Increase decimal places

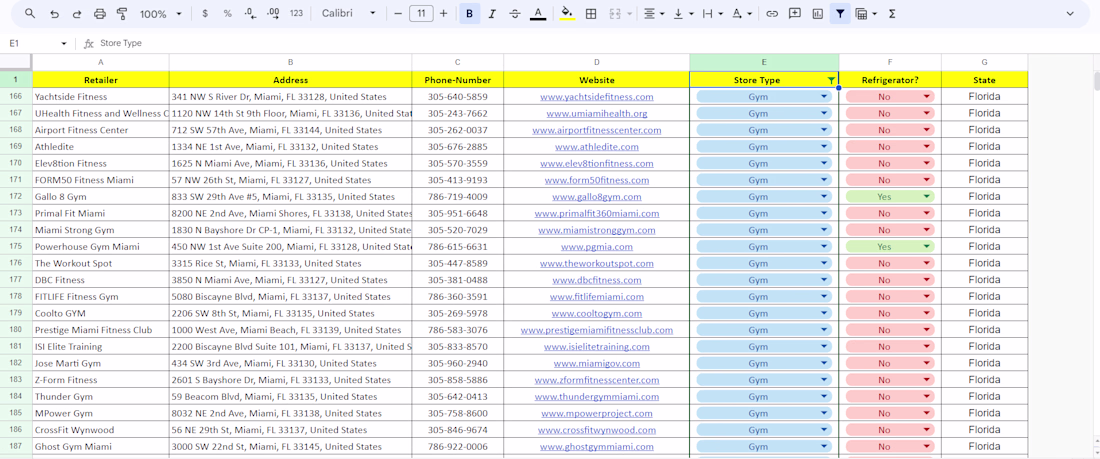click(274, 13)
